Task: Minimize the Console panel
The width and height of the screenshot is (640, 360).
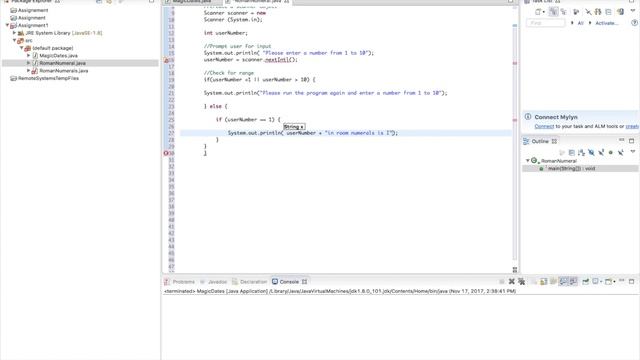Action: 622,281
